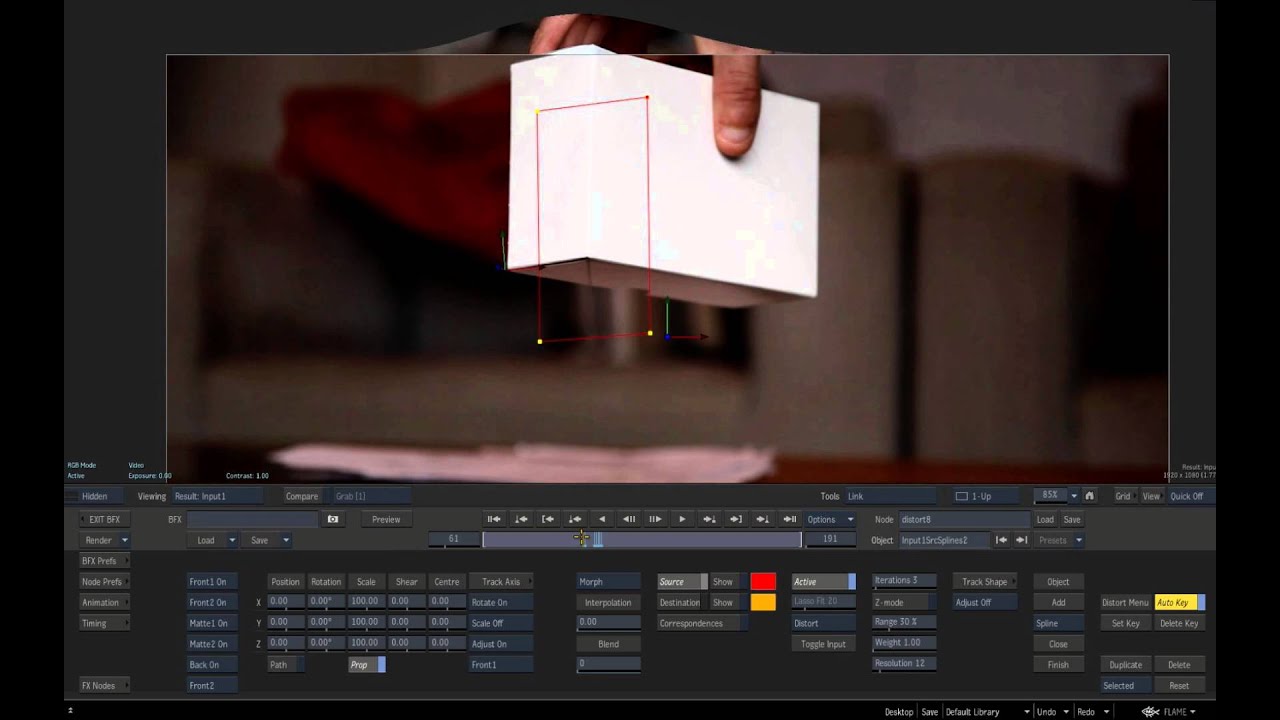Click the orange Destination color swatch
Screen dimensions: 1280x720
763,603
